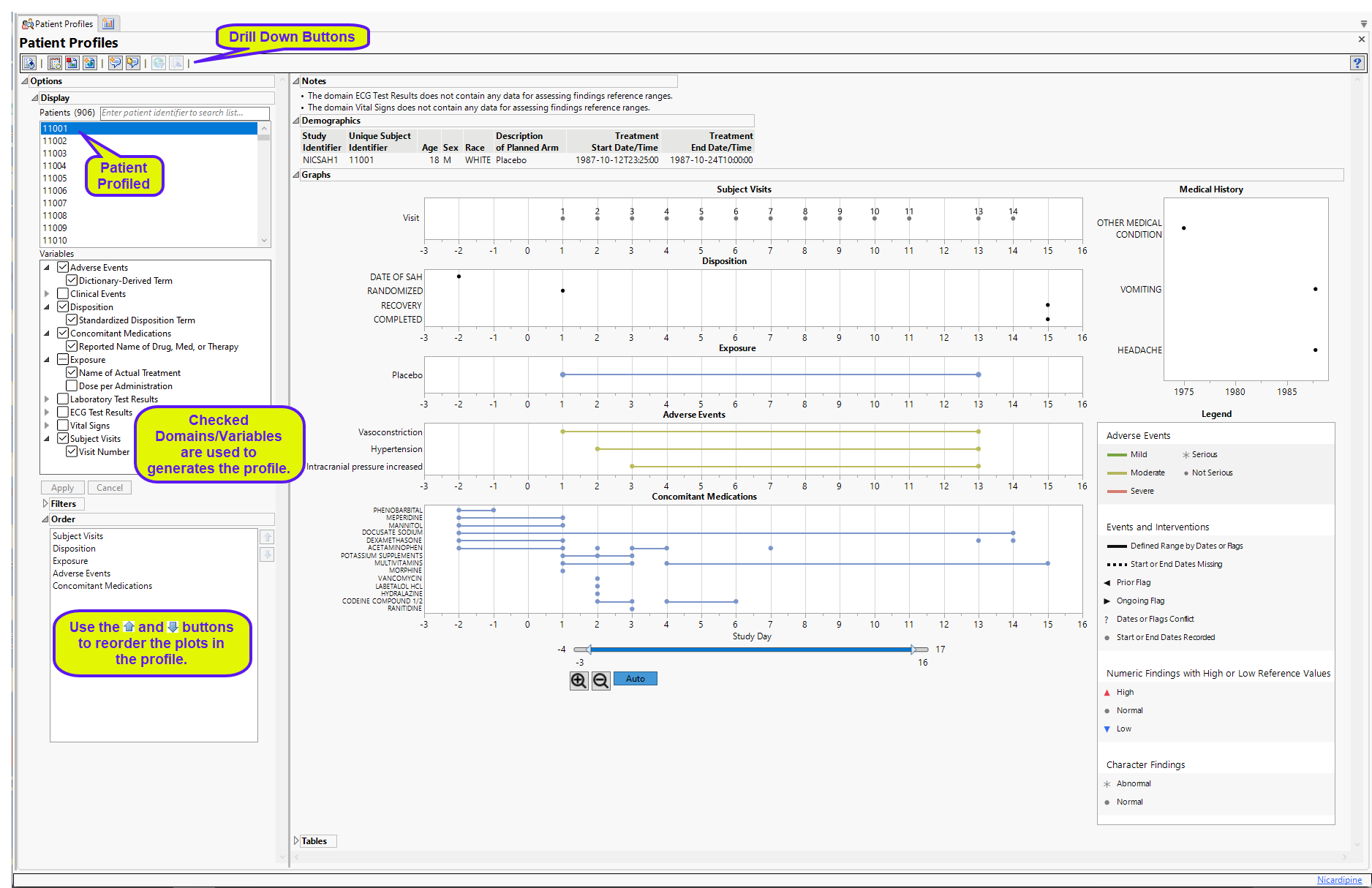This screenshot has height=888, width=1372.
Task: Click the speech bubble with note icon
Action: coord(132,64)
